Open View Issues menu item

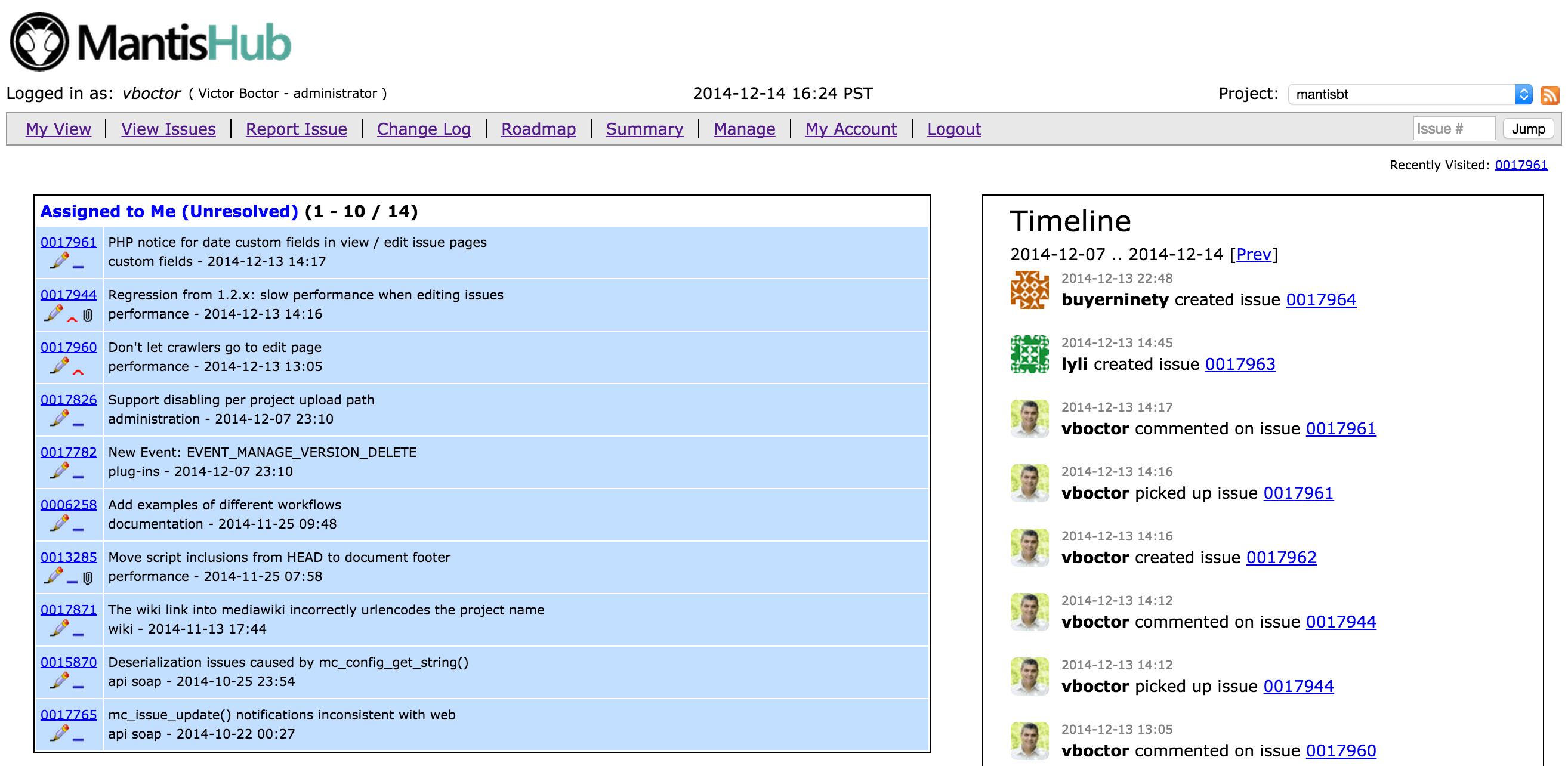tap(169, 129)
